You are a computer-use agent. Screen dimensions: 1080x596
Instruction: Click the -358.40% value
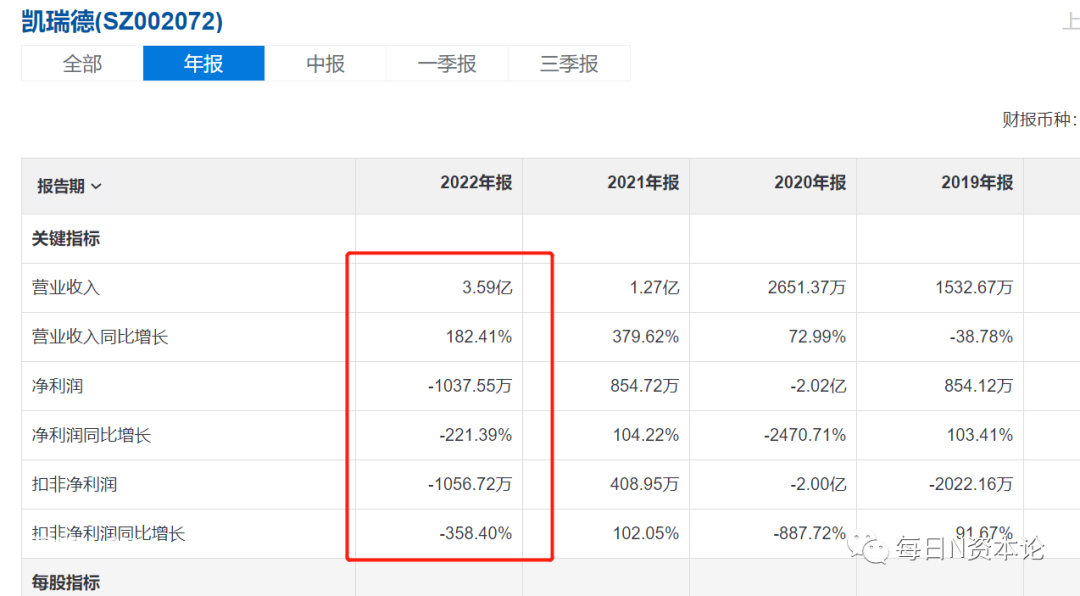tap(475, 533)
